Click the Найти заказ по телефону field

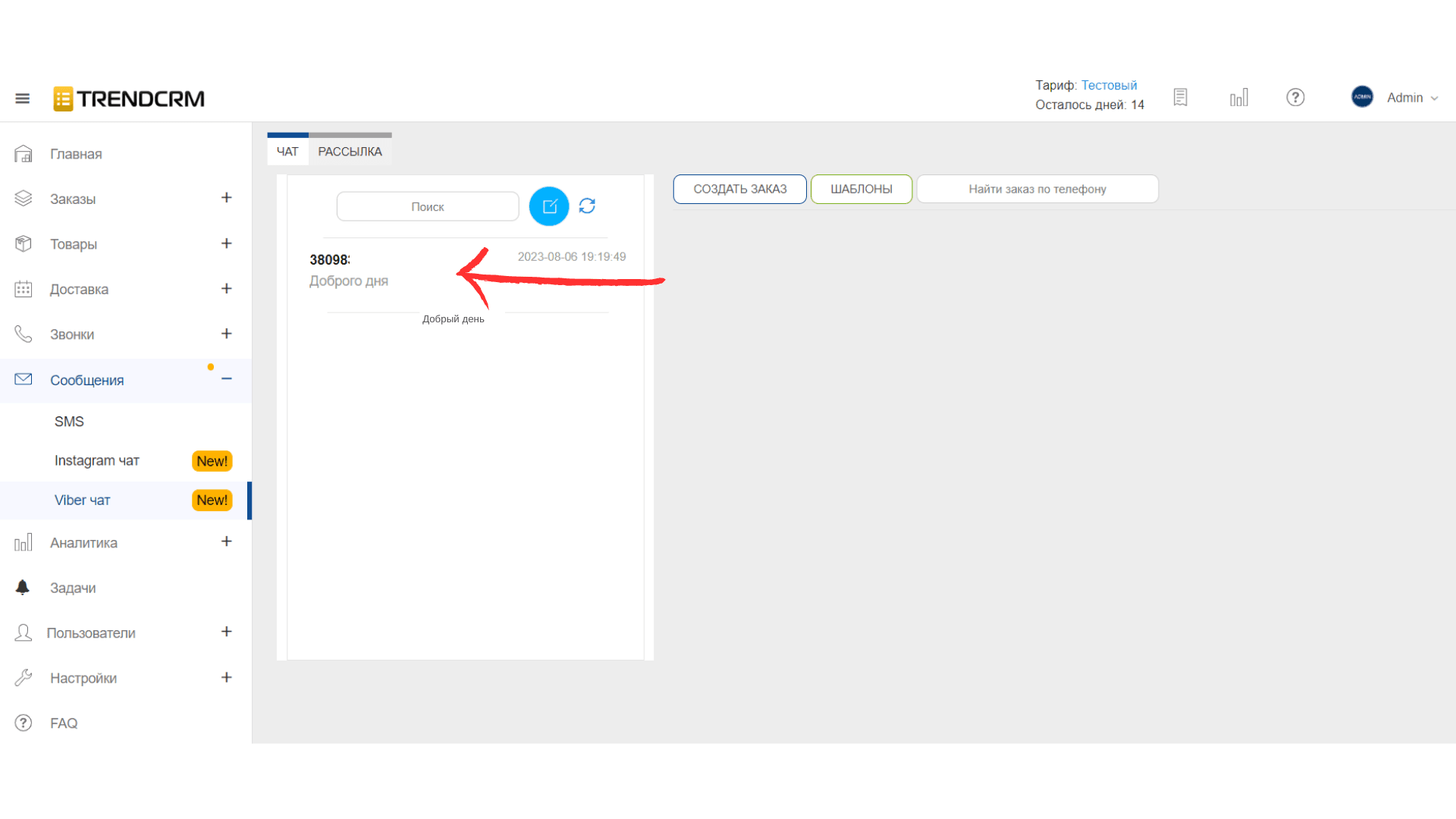pos(1037,189)
